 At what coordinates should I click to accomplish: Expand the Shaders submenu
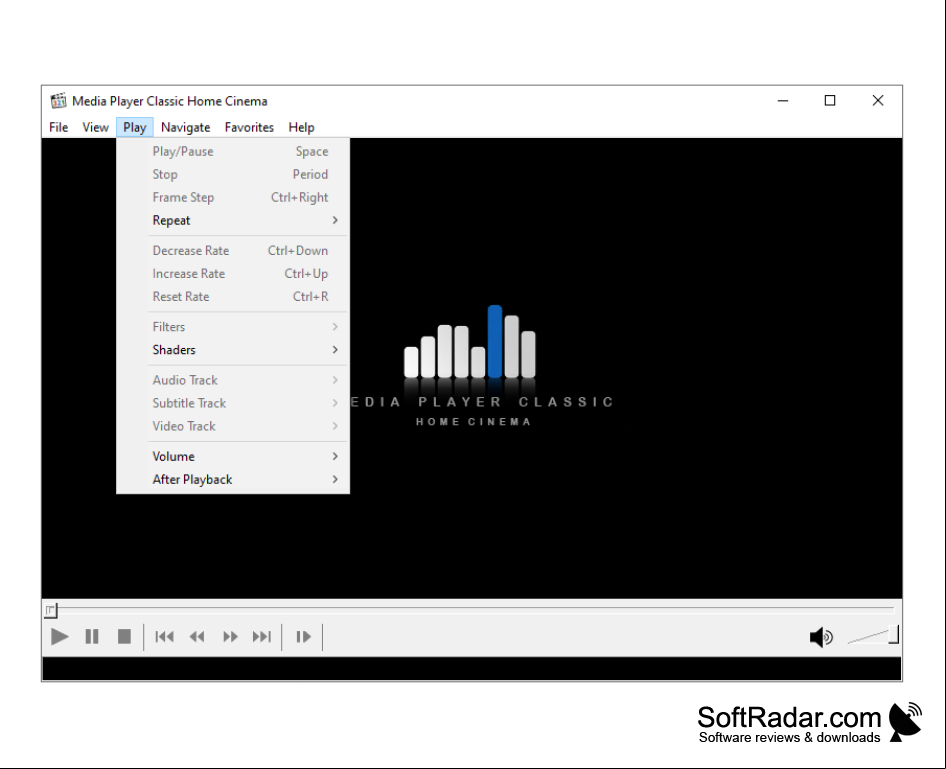pyautogui.click(x=233, y=349)
